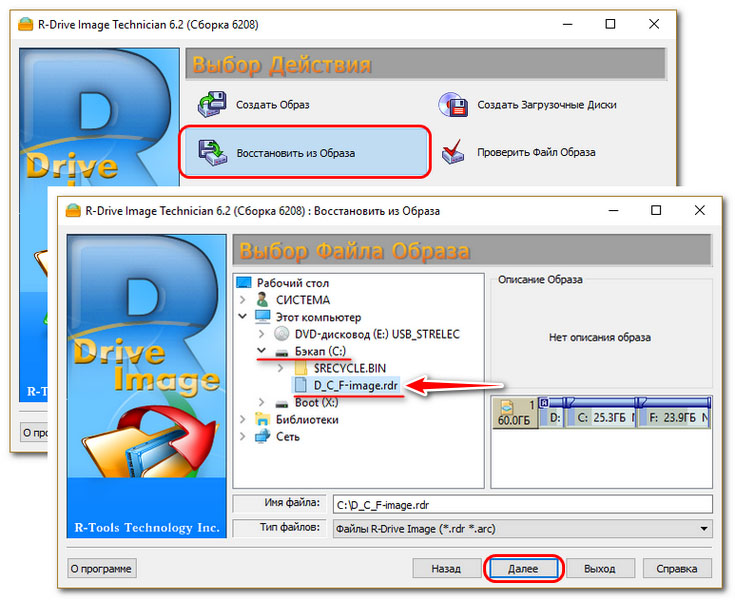735x600 pixels.
Task: Open the Тип файлов dropdown
Action: (704, 529)
